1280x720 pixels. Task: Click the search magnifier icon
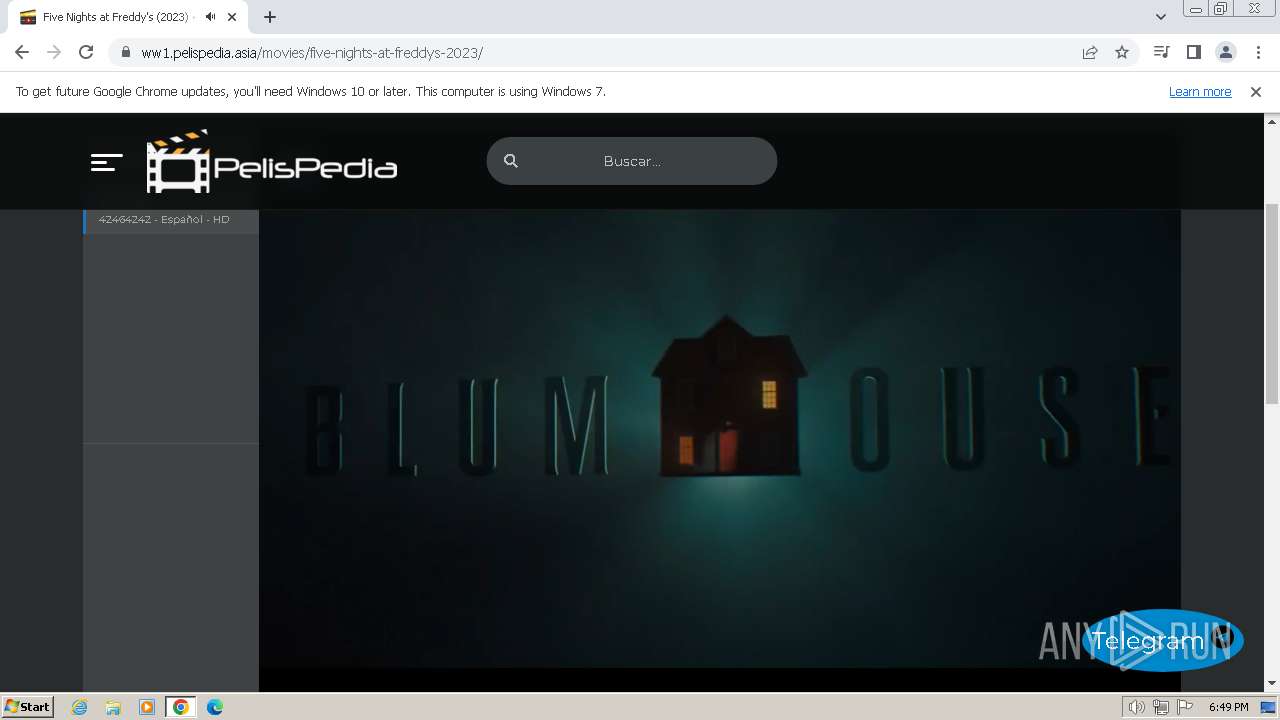(x=511, y=161)
